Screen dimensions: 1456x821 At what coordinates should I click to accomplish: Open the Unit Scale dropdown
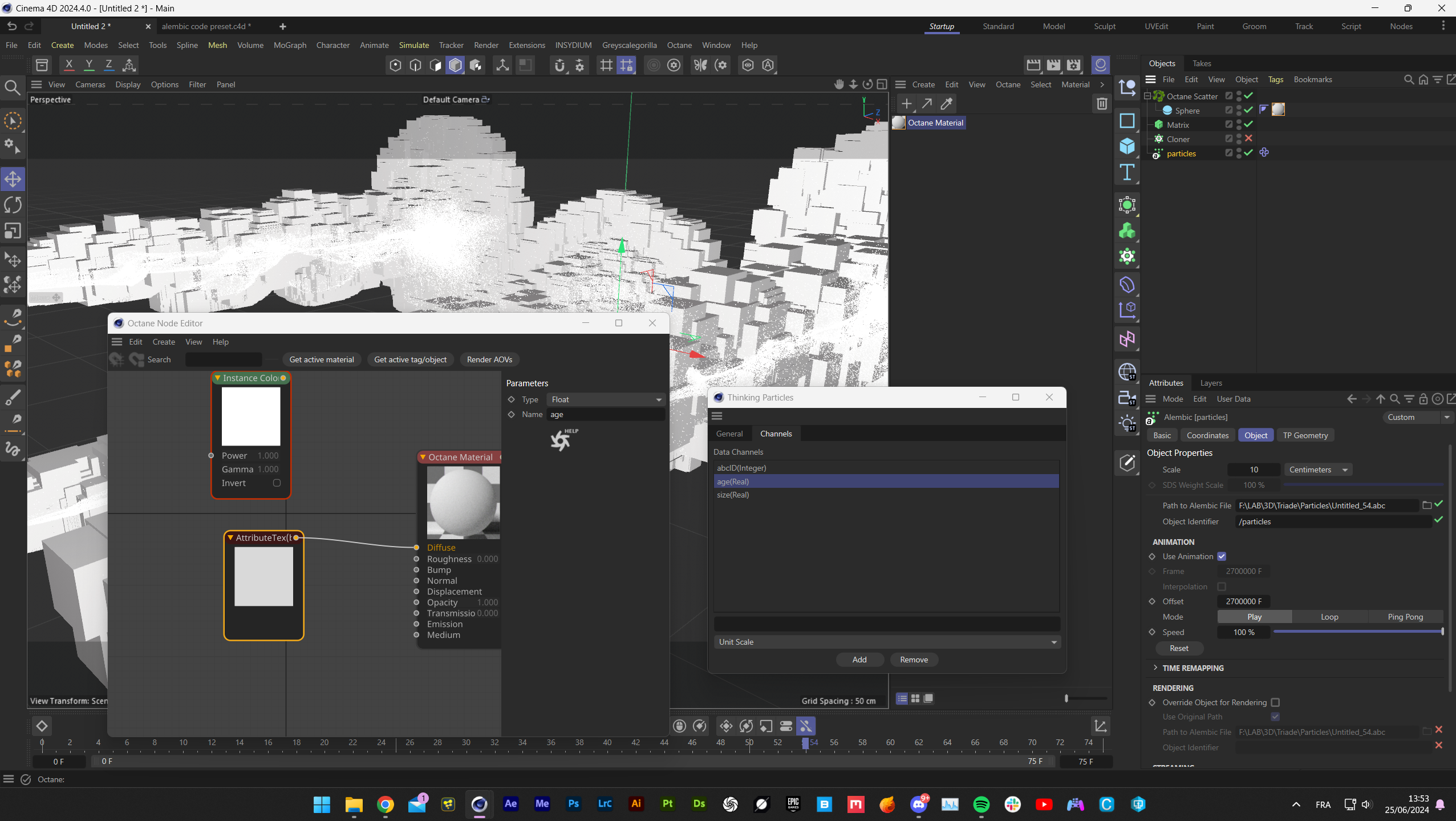[886, 642]
